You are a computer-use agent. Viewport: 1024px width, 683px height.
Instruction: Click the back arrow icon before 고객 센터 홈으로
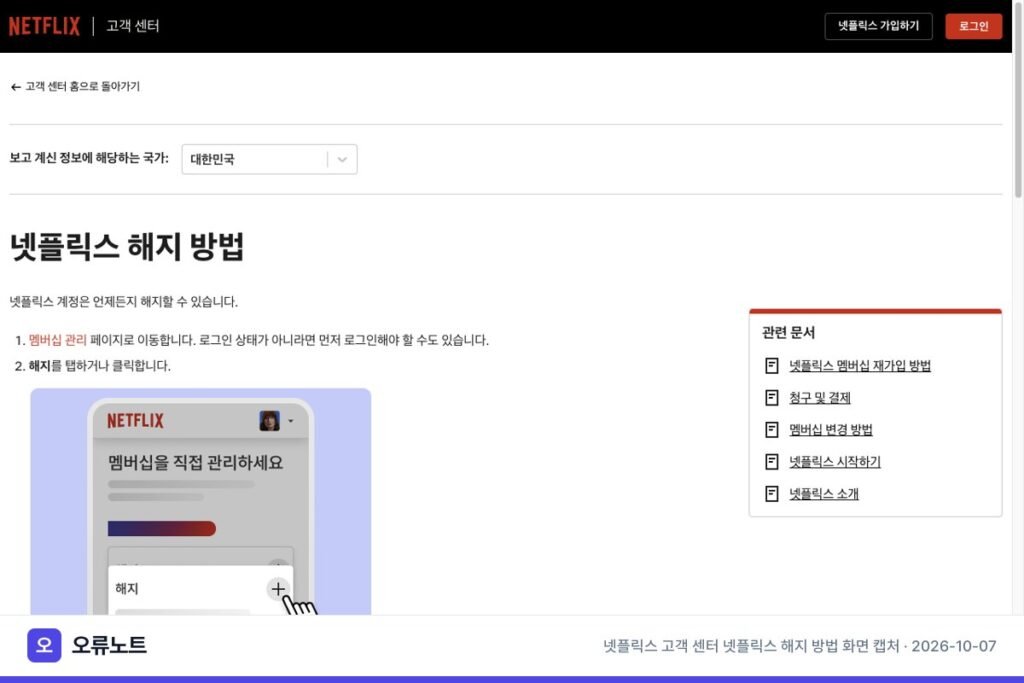point(16,87)
